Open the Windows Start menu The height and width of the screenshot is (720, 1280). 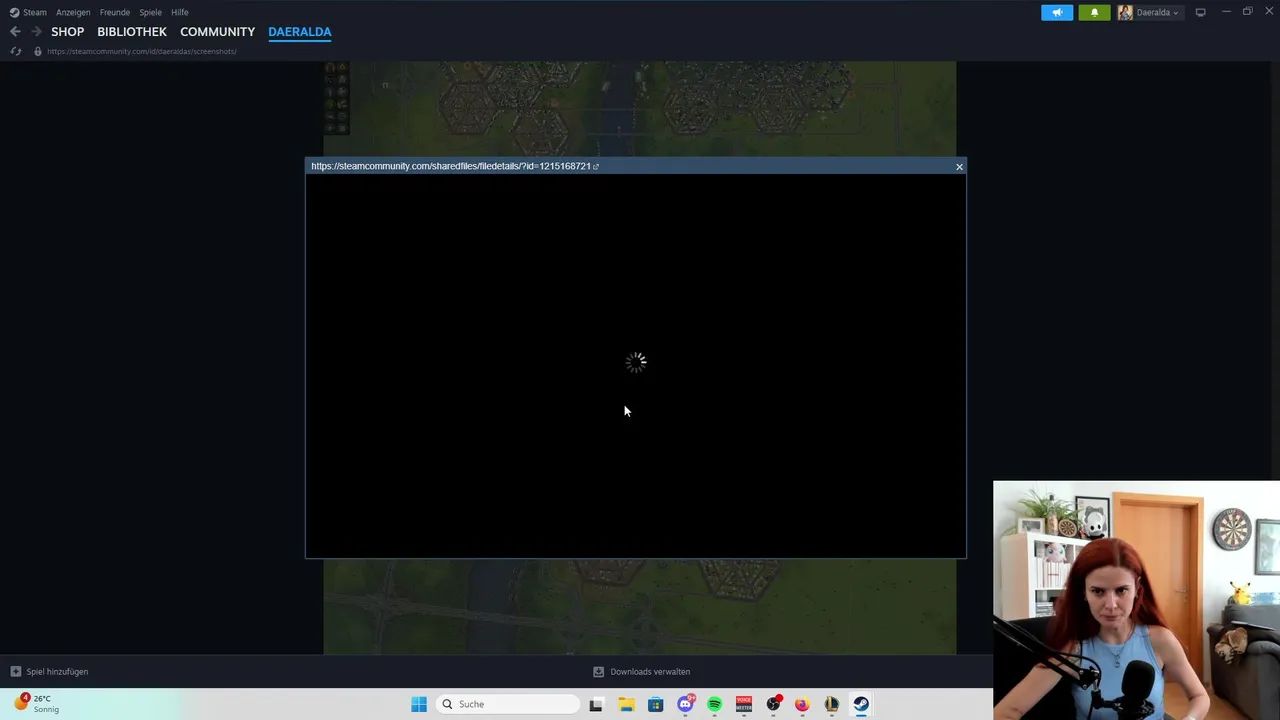(x=419, y=704)
